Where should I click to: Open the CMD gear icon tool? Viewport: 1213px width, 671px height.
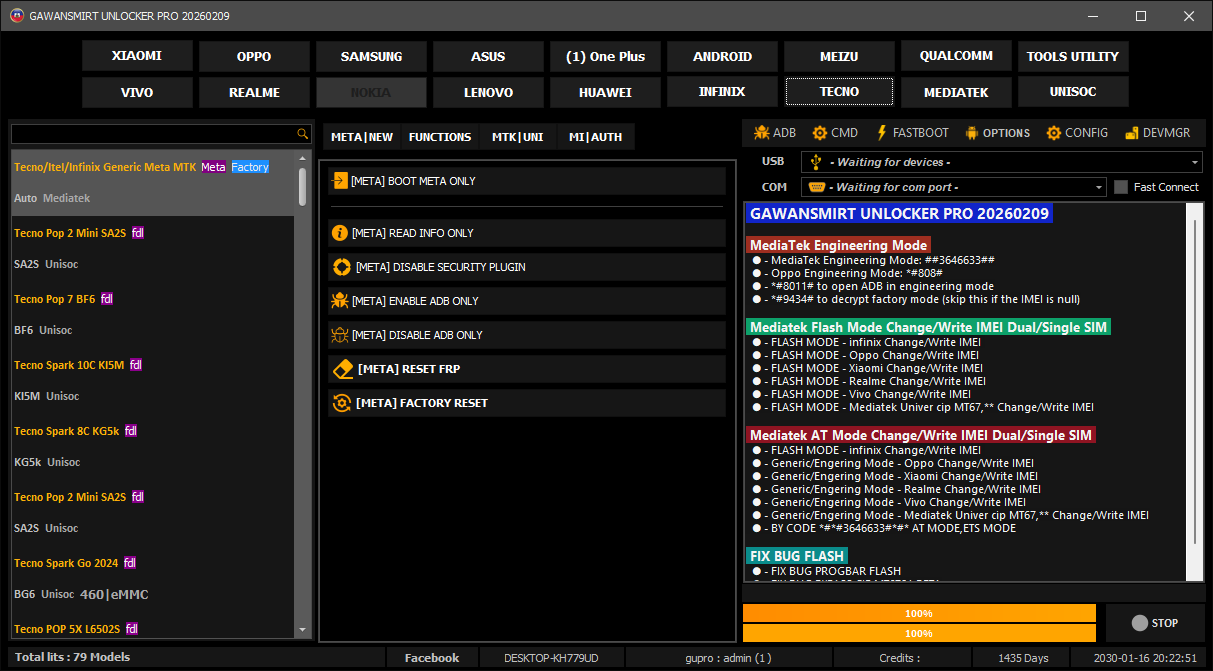(x=820, y=133)
